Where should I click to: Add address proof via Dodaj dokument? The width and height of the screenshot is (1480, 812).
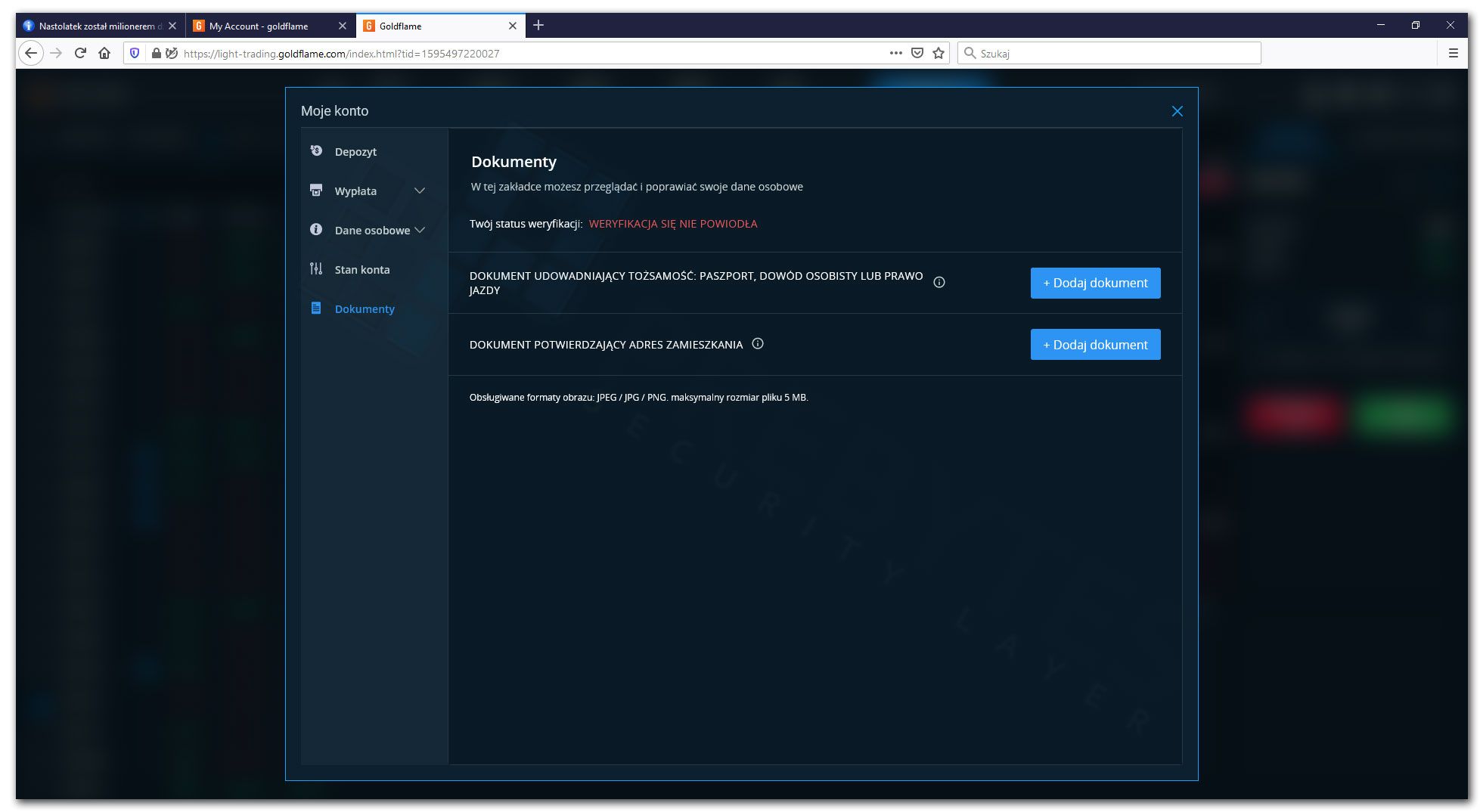1095,345
